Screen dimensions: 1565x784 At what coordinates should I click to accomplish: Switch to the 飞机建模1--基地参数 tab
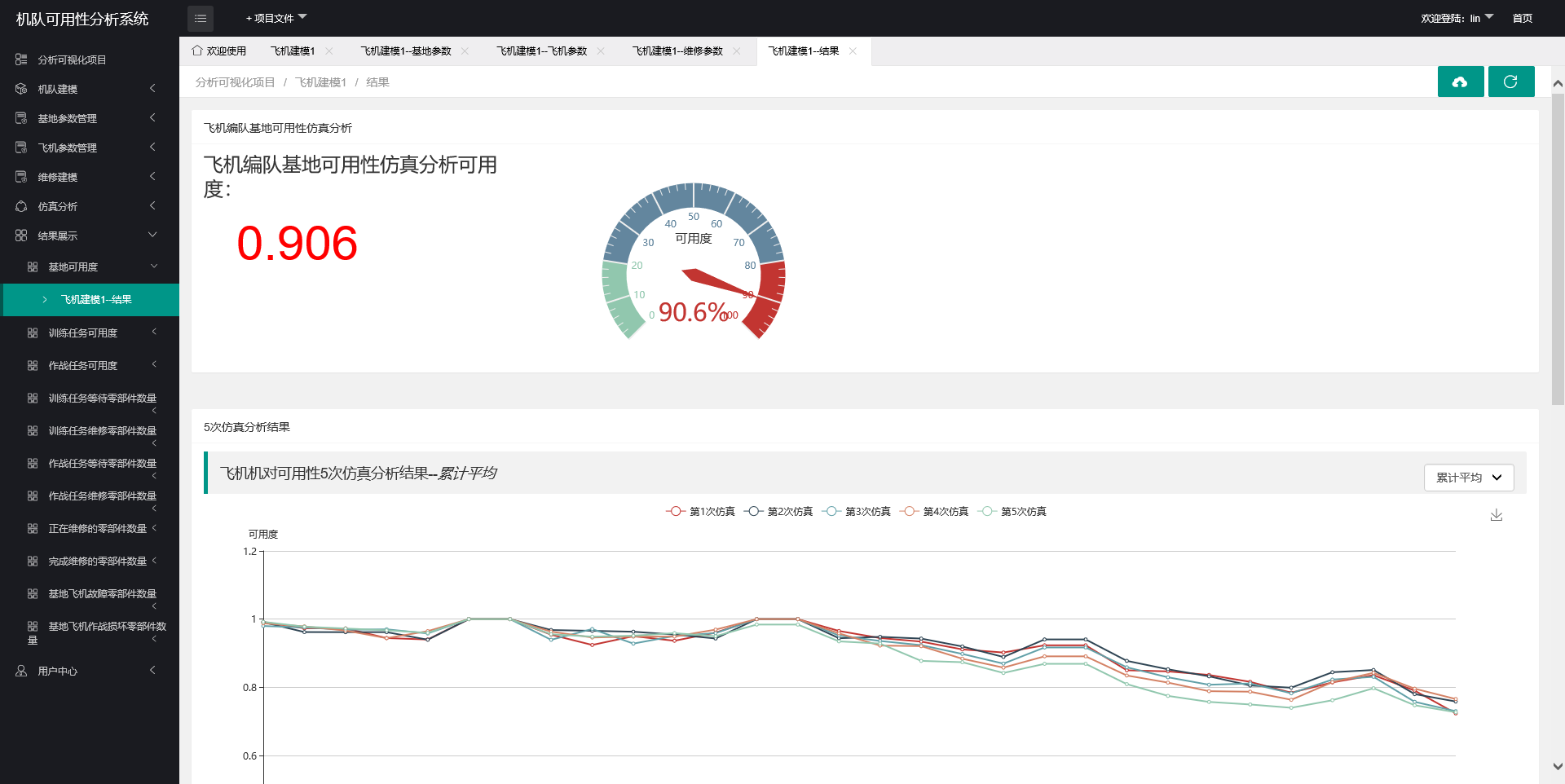click(x=406, y=51)
